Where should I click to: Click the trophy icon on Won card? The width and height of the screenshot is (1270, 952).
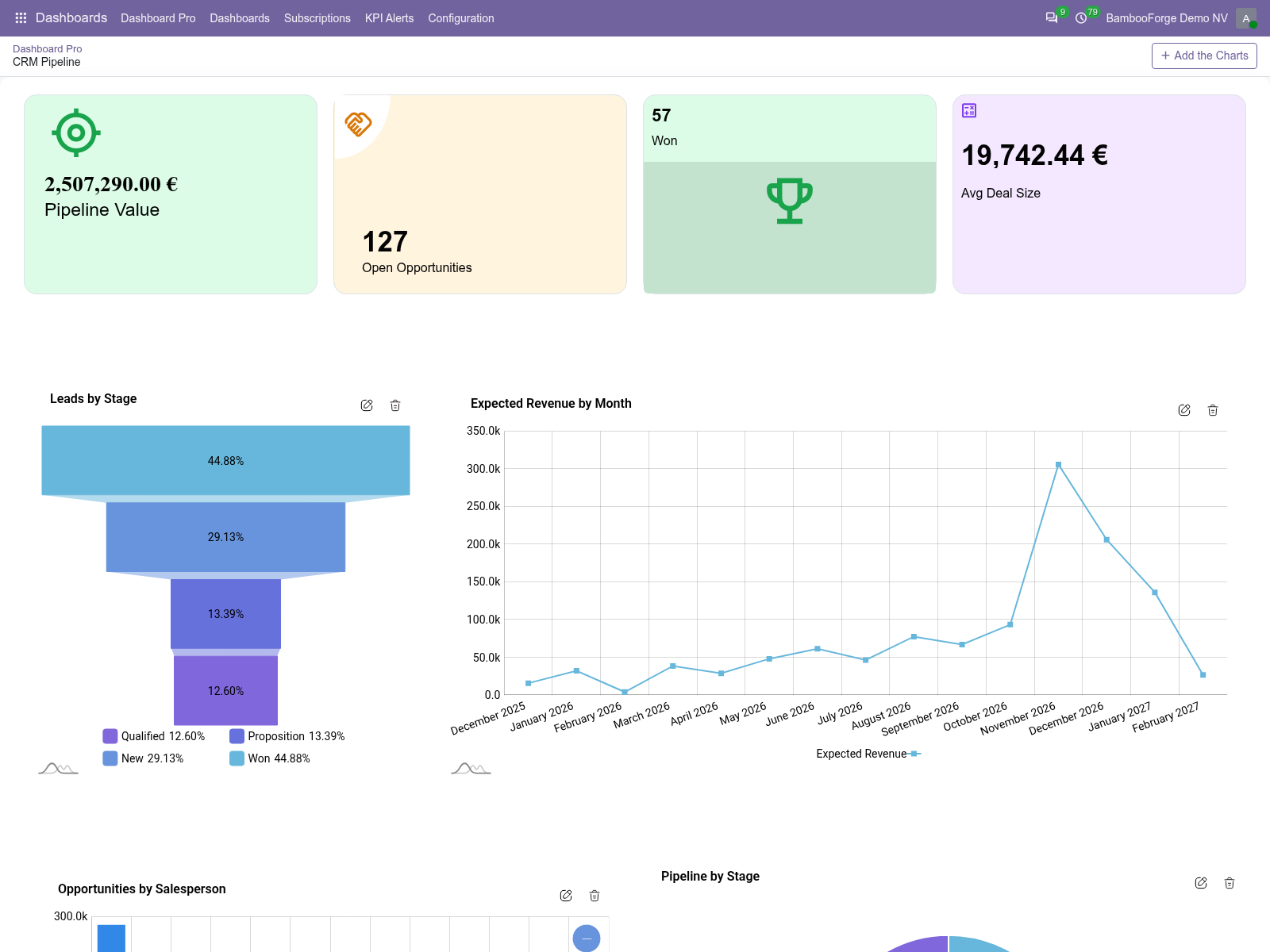790,201
